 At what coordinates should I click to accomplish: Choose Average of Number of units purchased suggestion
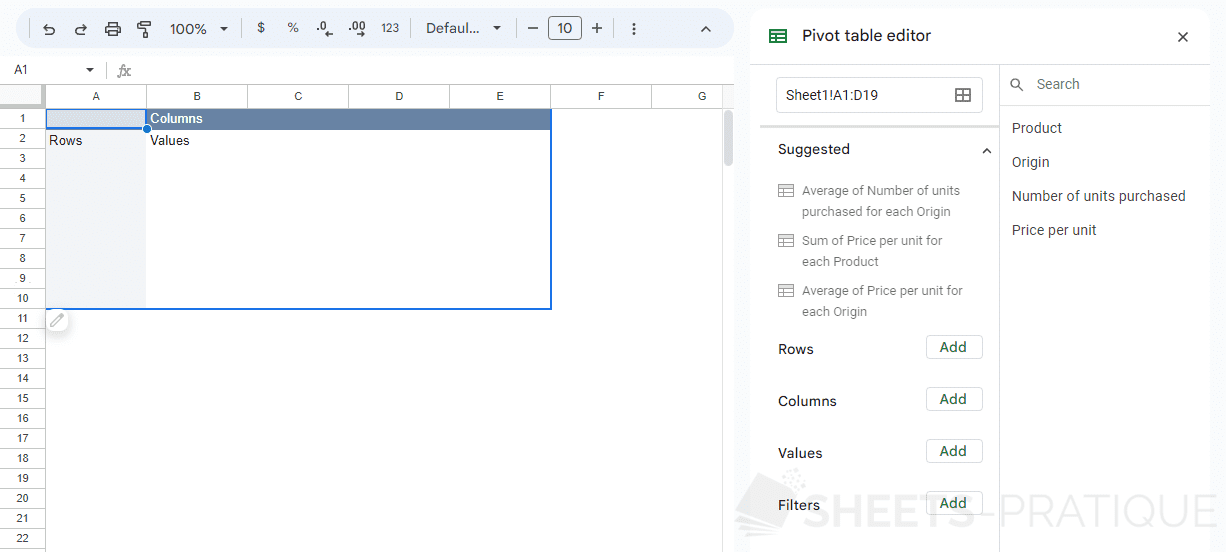pos(870,201)
